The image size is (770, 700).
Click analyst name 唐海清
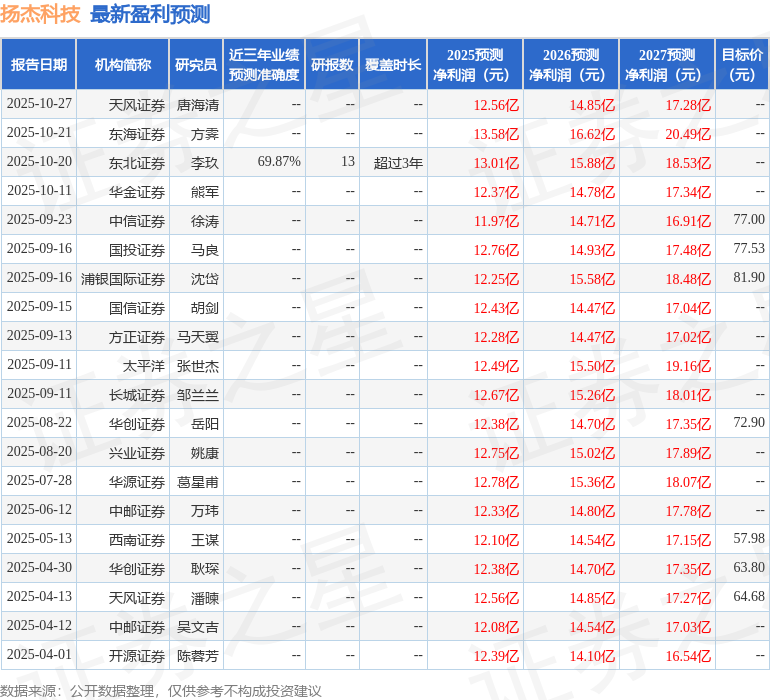197,105
